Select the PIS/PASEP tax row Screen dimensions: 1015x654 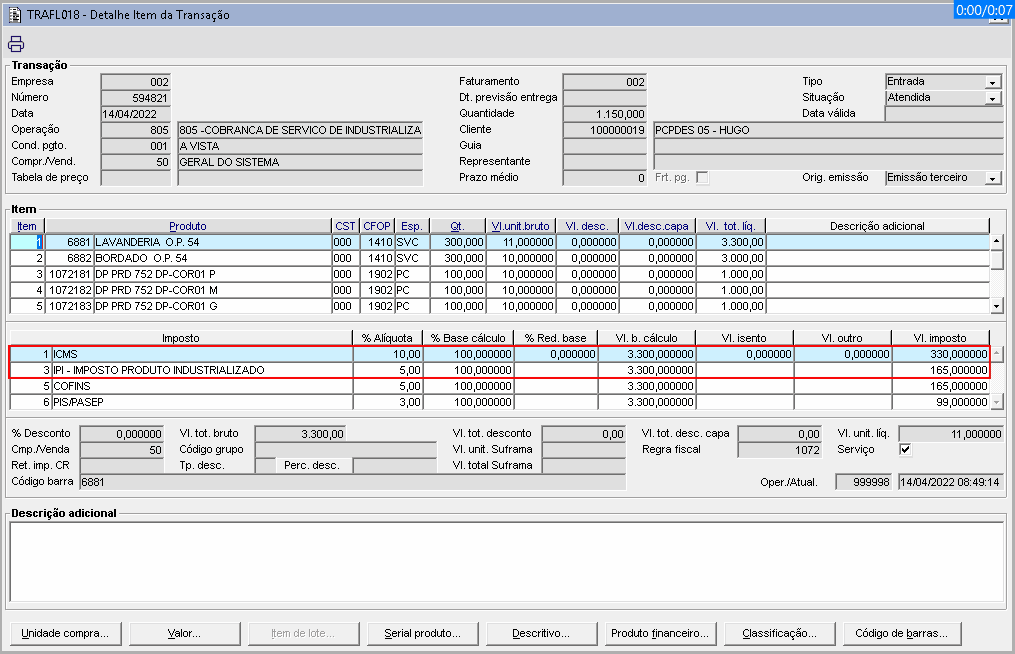(500, 402)
